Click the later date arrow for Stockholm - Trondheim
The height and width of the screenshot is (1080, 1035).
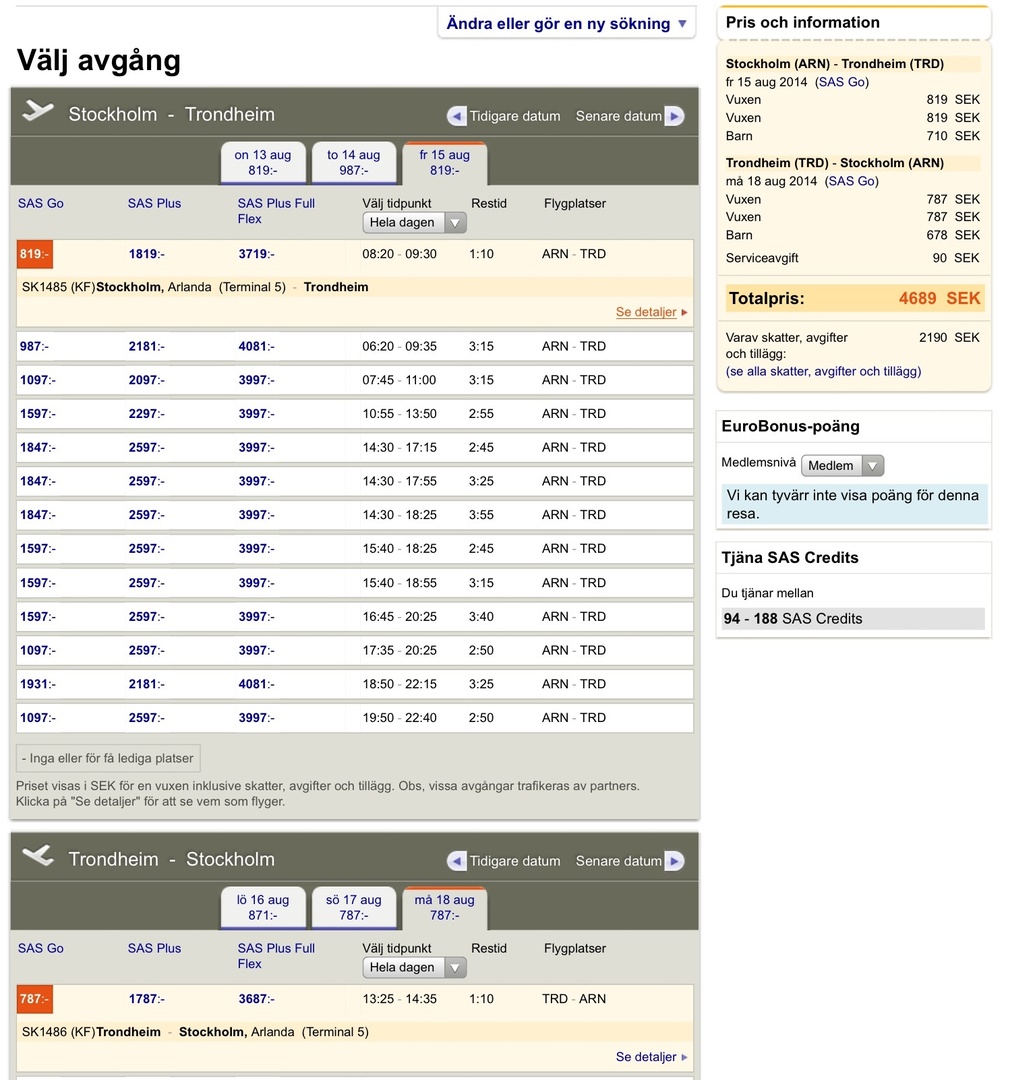[x=674, y=116]
